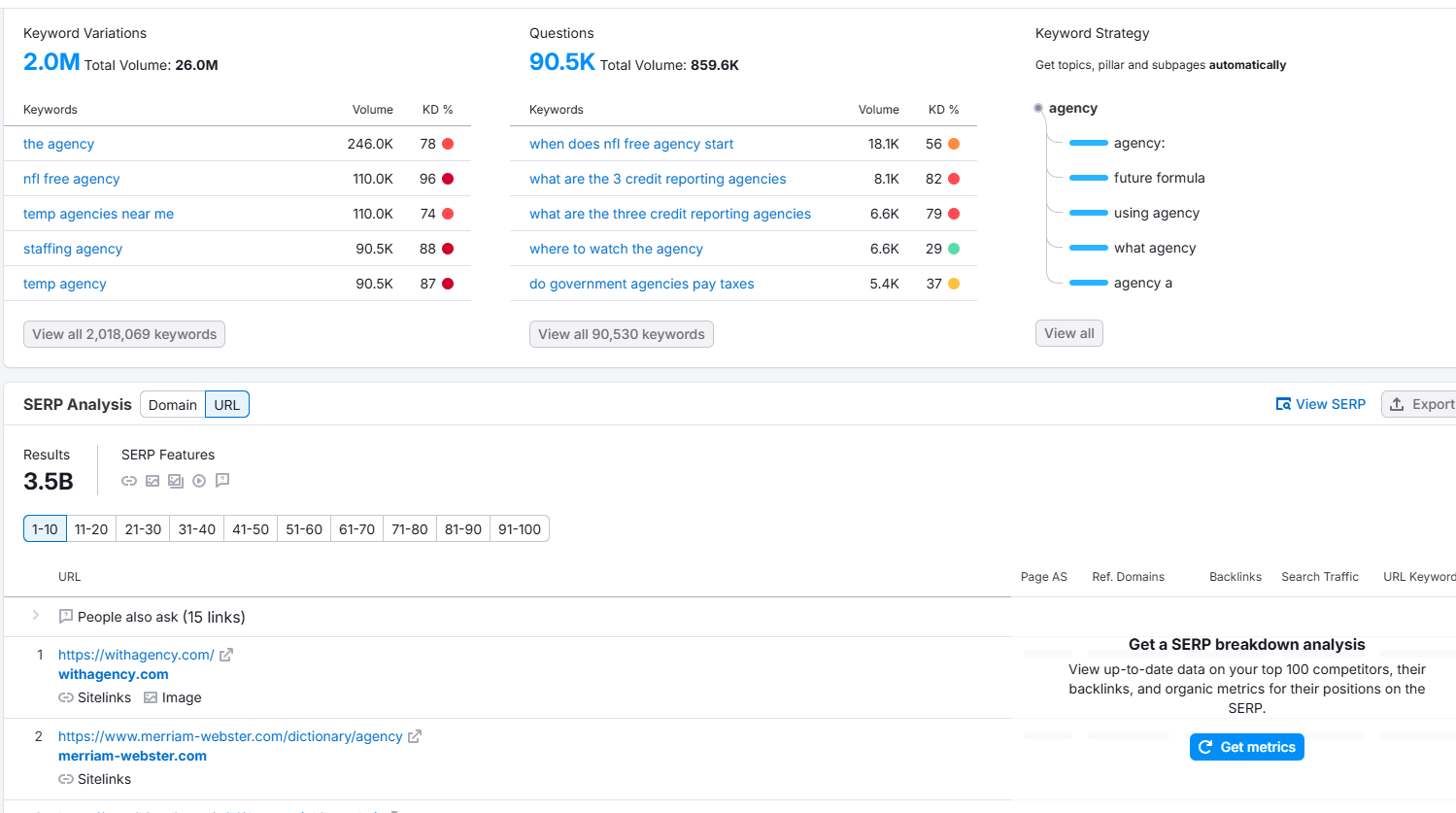
Task: Click the Get metrics button
Action: pos(1247,747)
